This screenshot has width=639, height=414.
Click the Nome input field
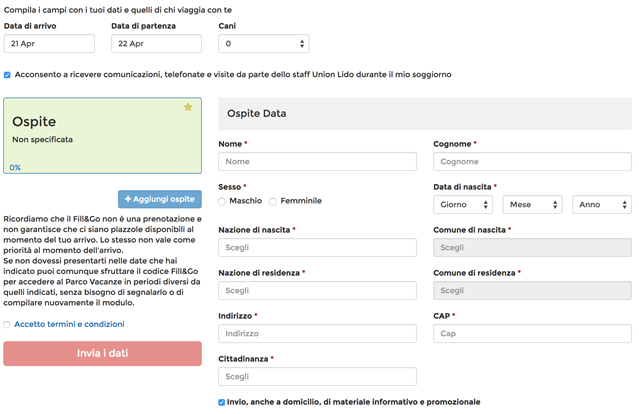317,161
